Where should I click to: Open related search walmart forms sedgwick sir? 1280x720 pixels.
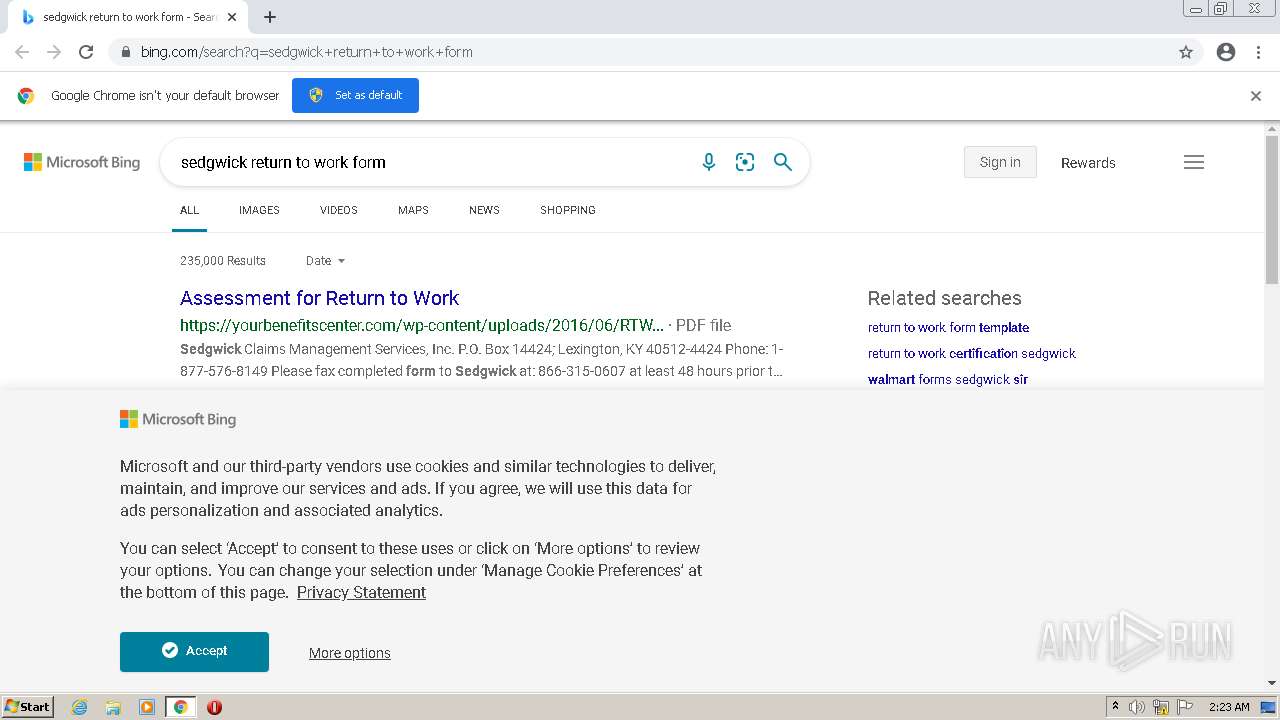[x=948, y=379]
